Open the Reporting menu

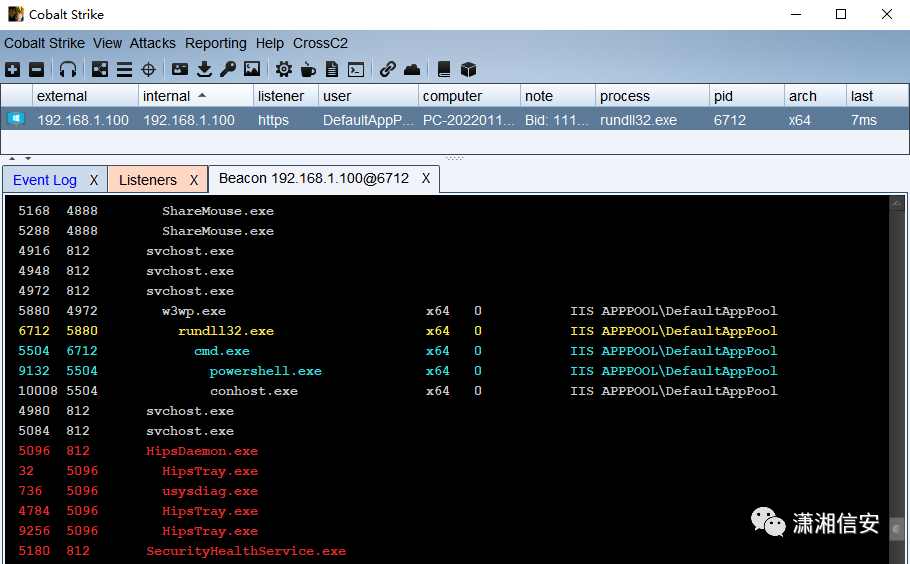(215, 44)
